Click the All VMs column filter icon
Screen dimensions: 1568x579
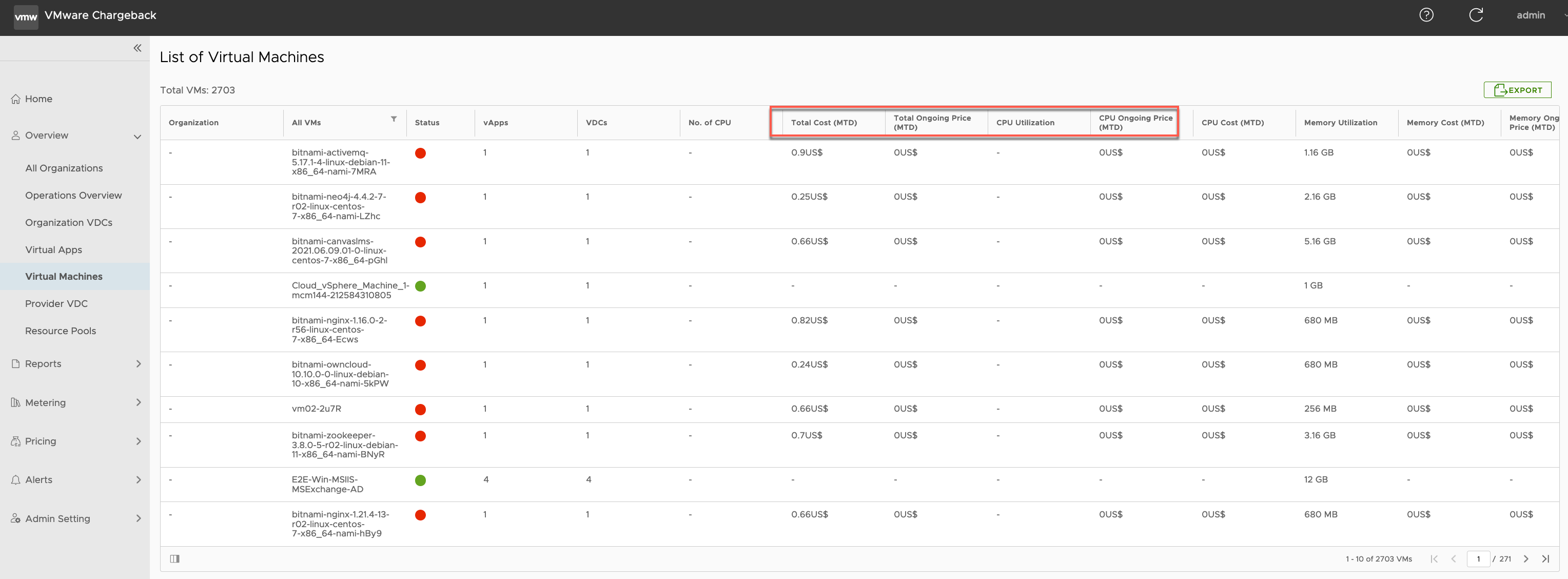pyautogui.click(x=393, y=119)
